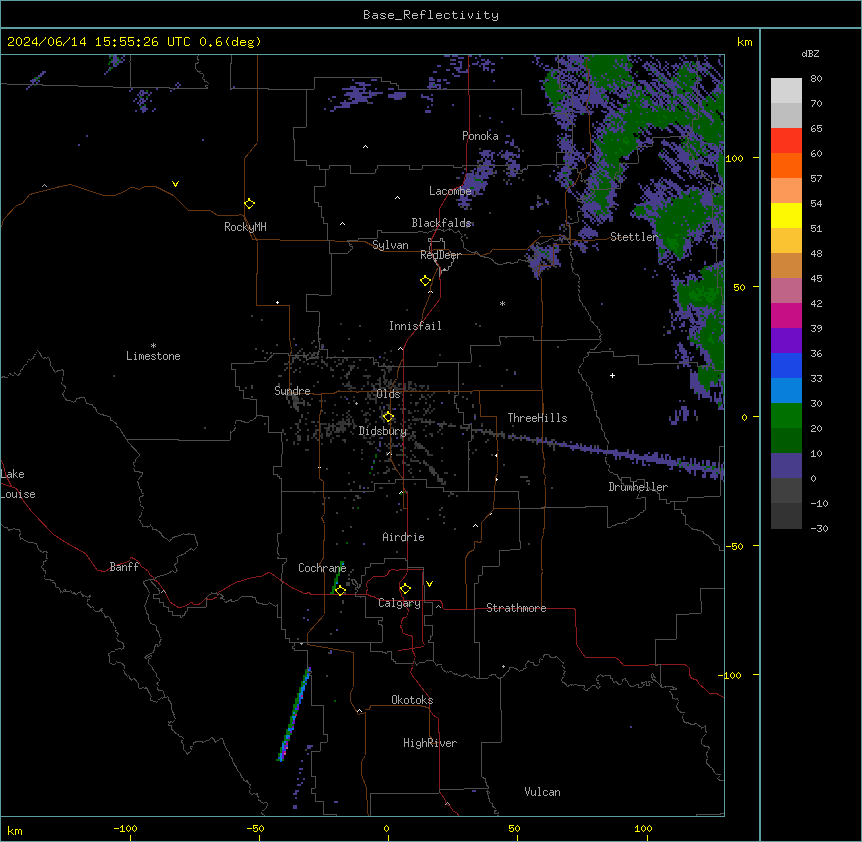Click the Innisfail city label

pyautogui.click(x=415, y=326)
